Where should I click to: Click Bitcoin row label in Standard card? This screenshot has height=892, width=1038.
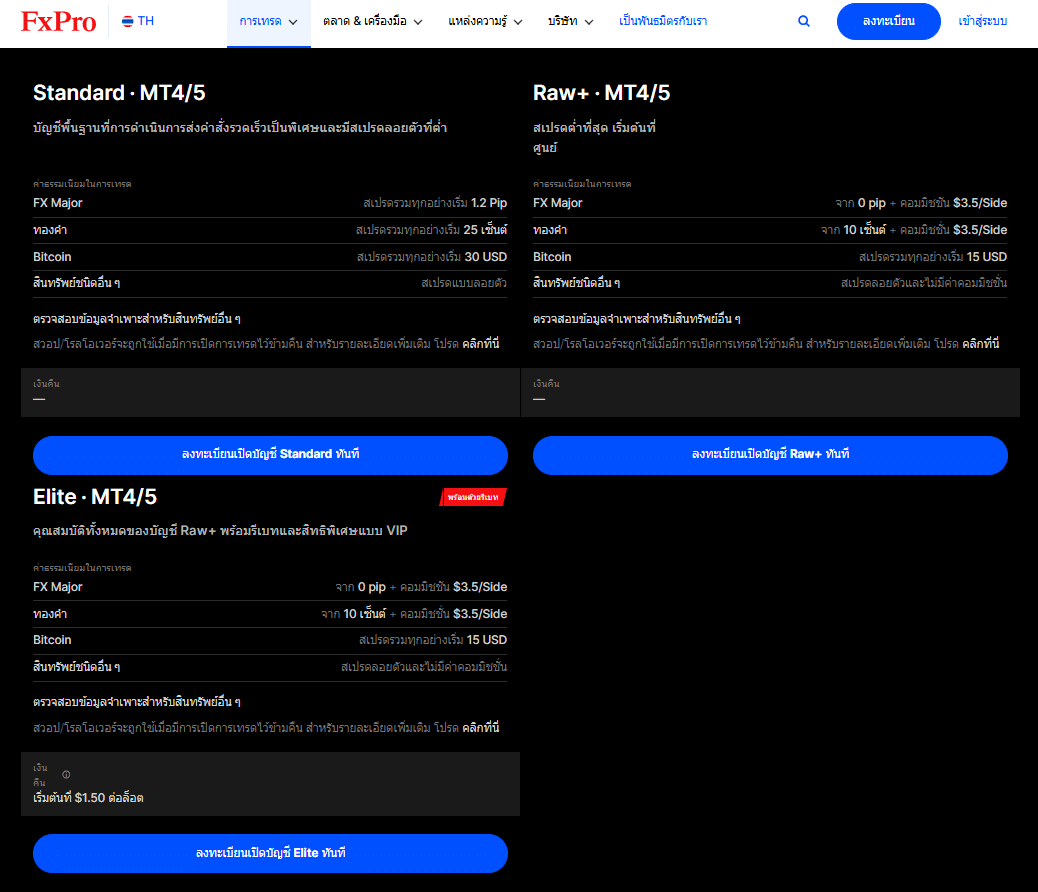tap(52, 256)
